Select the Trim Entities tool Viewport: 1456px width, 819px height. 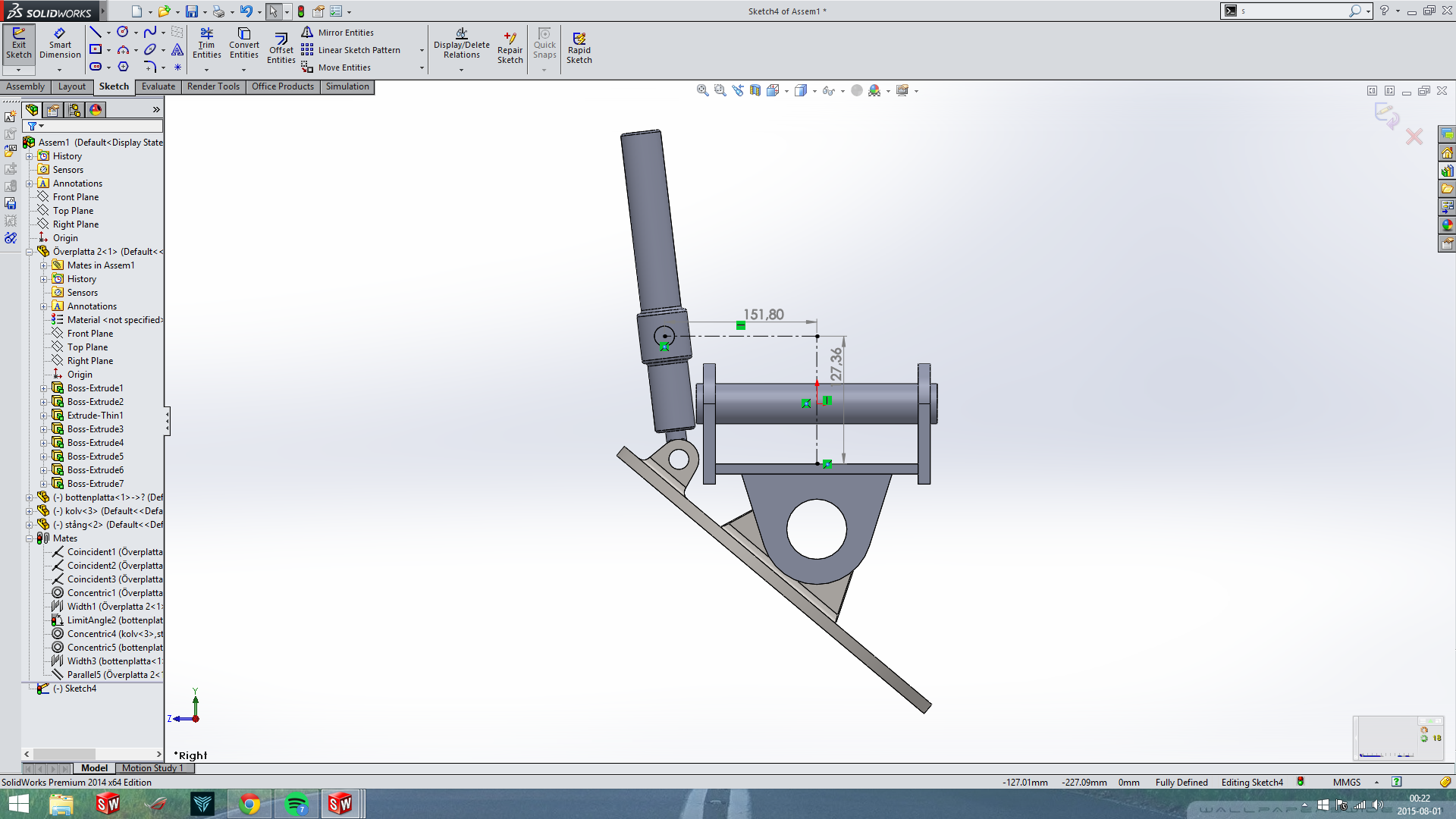[x=206, y=42]
